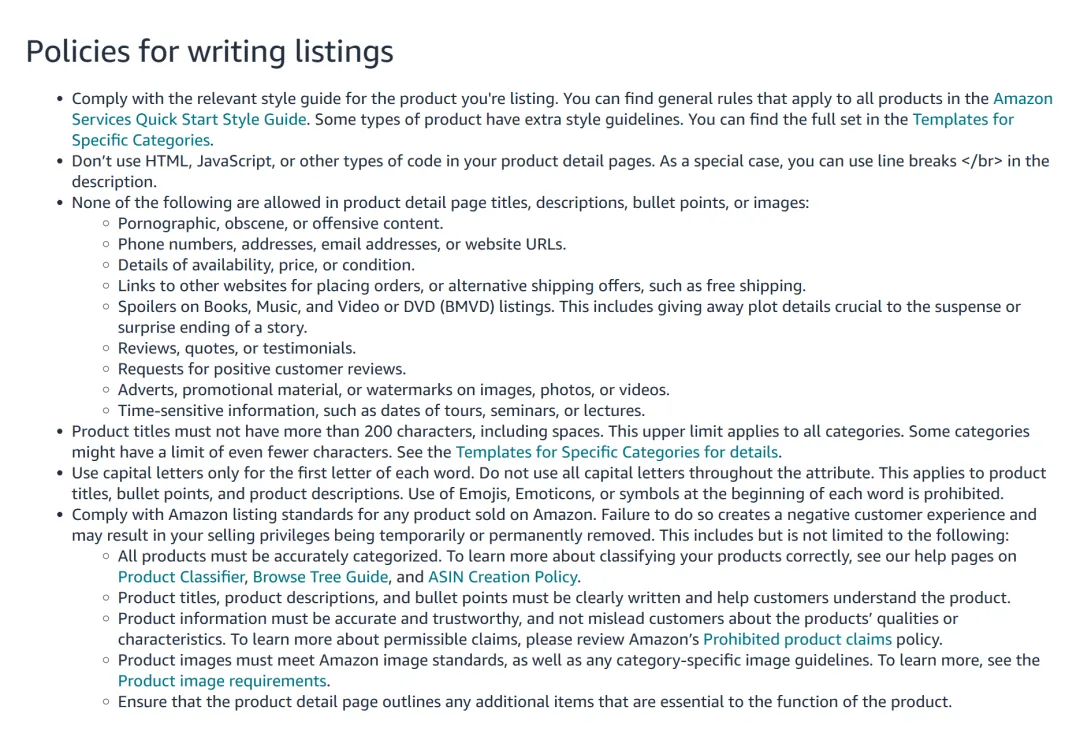Click the Details of availability, price, or condition item
This screenshot has height=736, width=1080.
[266, 264]
